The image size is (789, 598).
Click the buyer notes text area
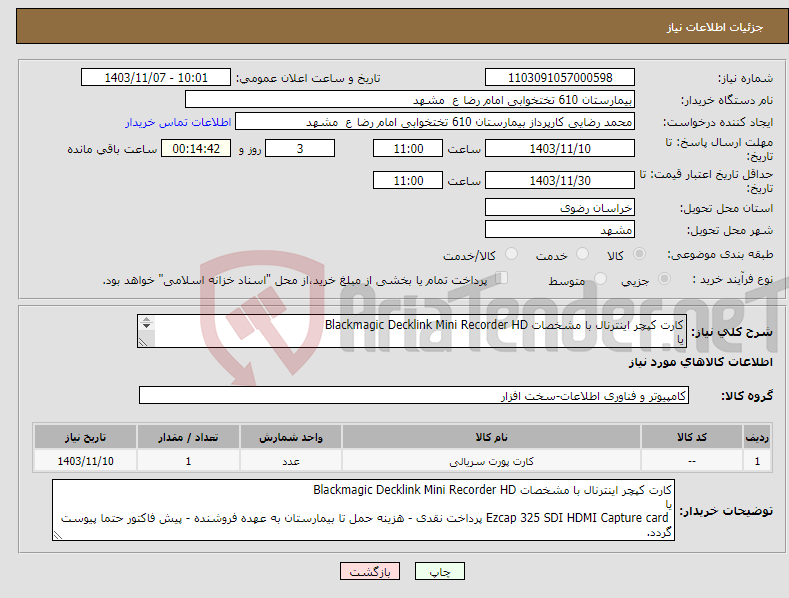(363, 510)
